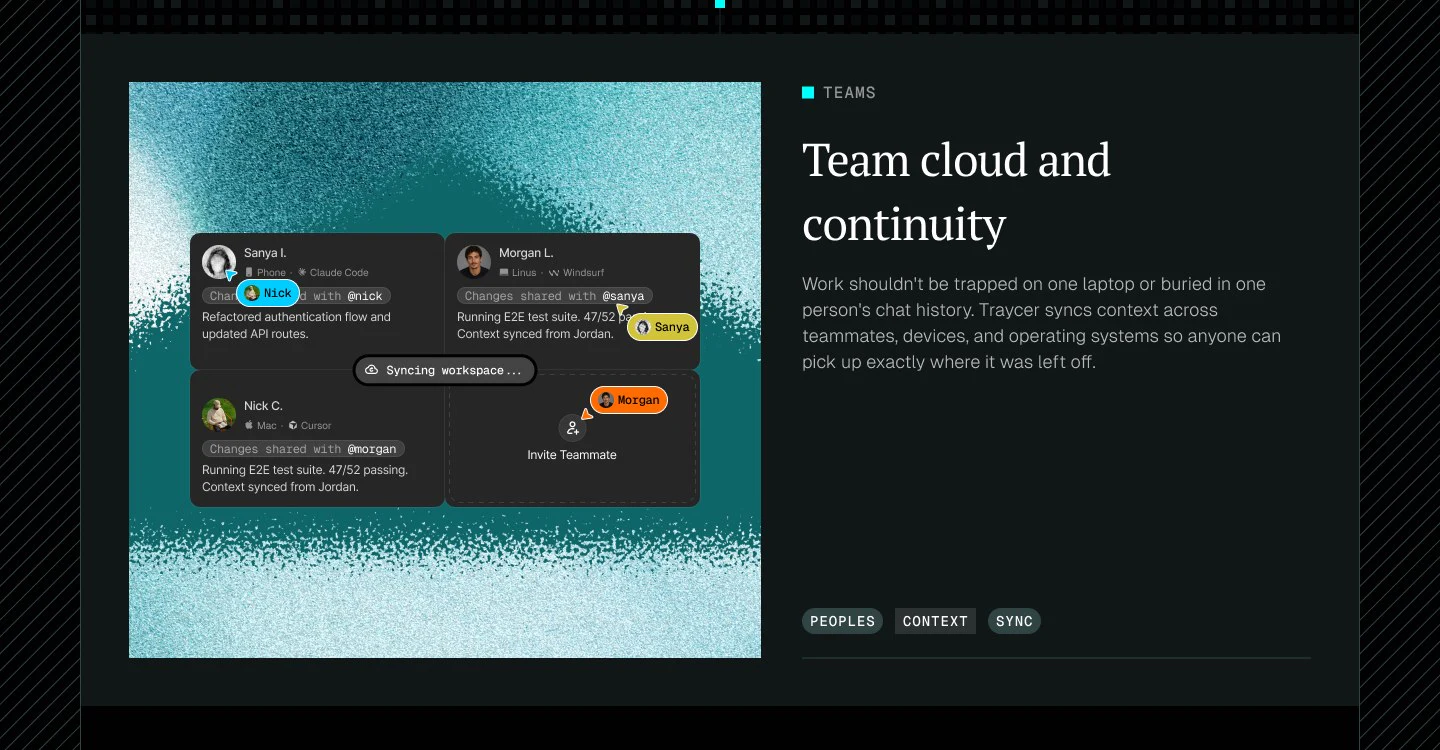This screenshot has height=750, width=1440.
Task: Click the Cursor label in Nick's card
Action: click(316, 425)
